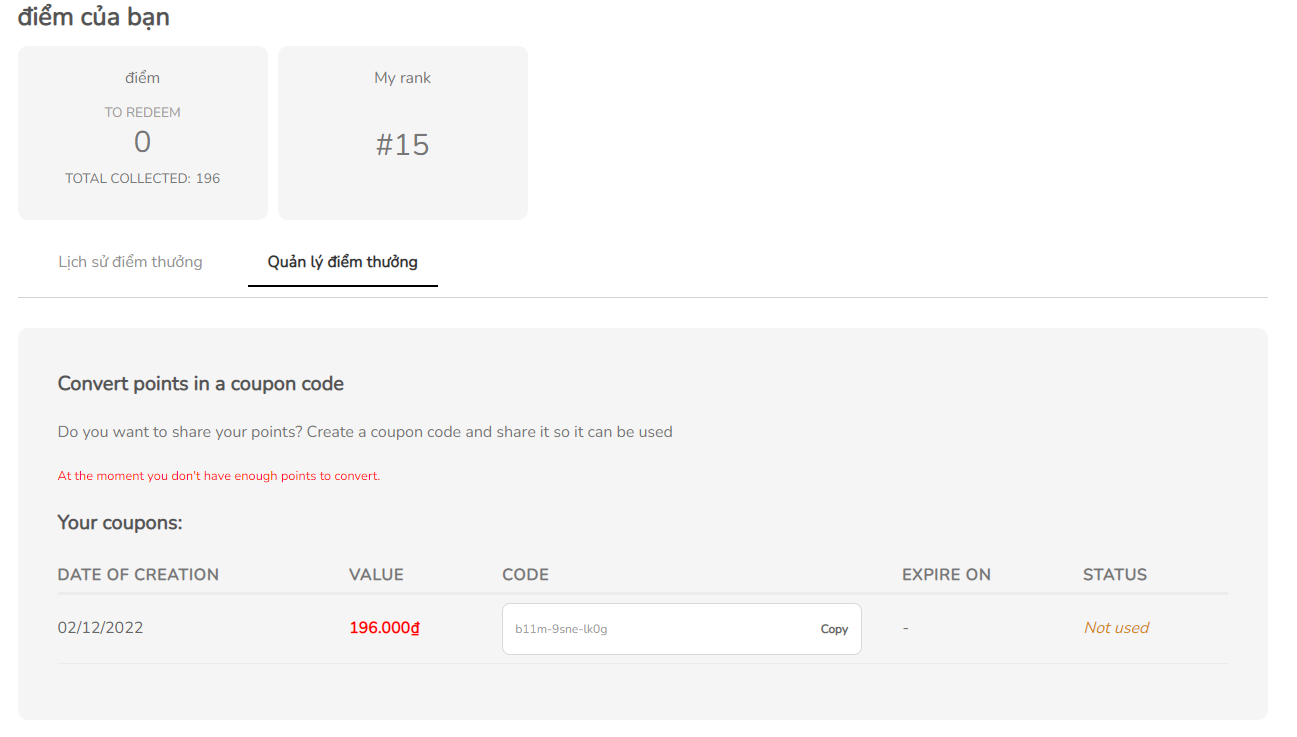The image size is (1297, 737).
Task: Copy the coupon code b11m-9sne-lk0g
Action: (x=834, y=629)
